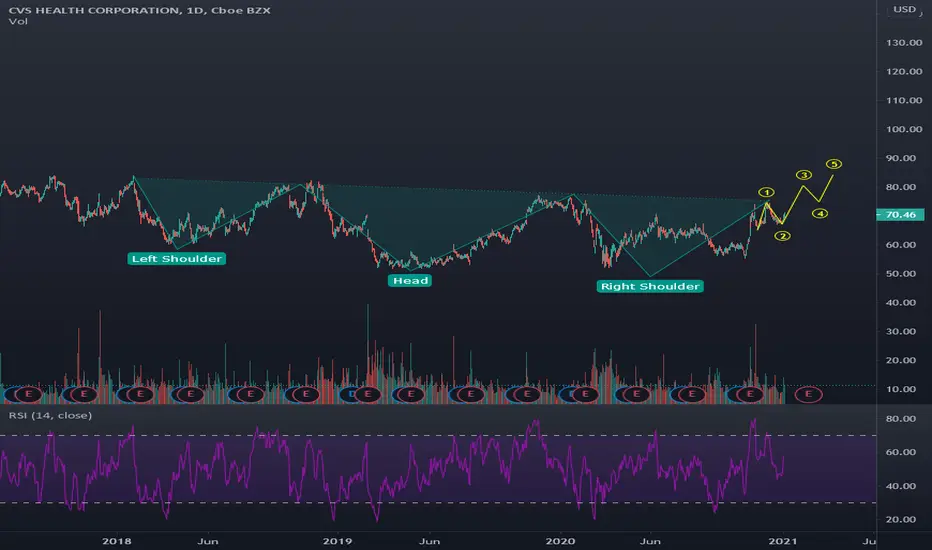The height and width of the screenshot is (550, 932).
Task: Click the 10.00 price scale label
Action: (900, 389)
